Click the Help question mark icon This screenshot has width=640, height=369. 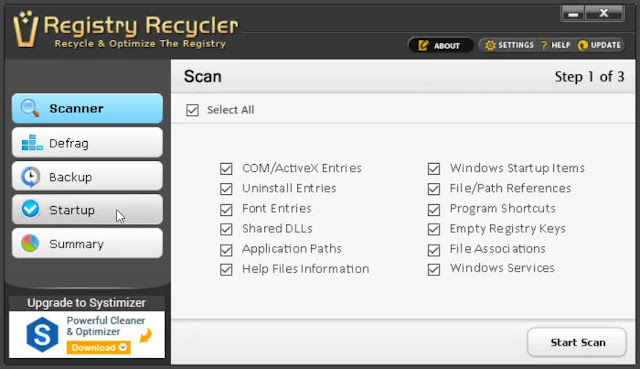pyautogui.click(x=544, y=45)
